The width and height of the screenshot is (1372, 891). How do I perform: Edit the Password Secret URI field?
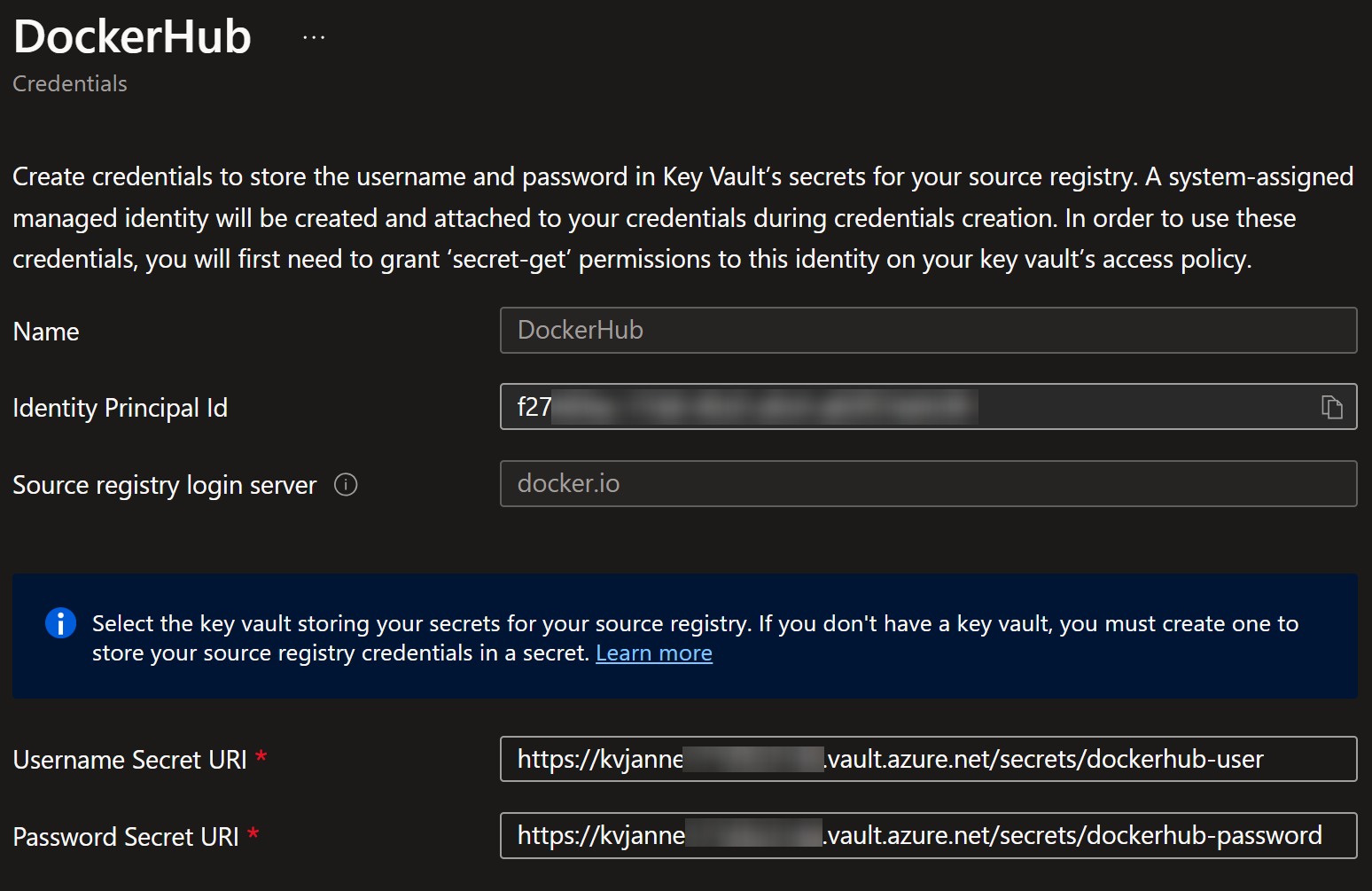(x=928, y=836)
